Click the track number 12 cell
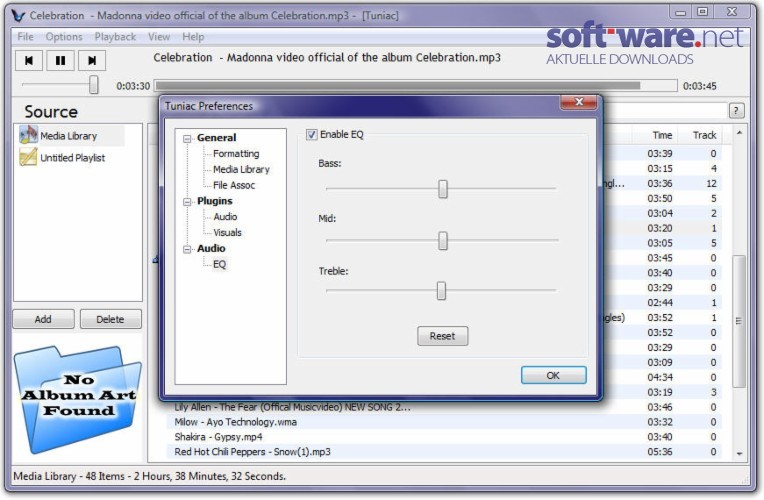764x500 pixels. click(x=711, y=183)
